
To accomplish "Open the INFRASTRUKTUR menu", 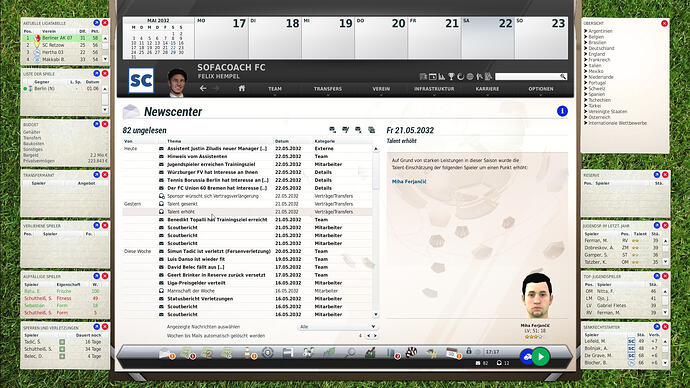I will (434, 89).
